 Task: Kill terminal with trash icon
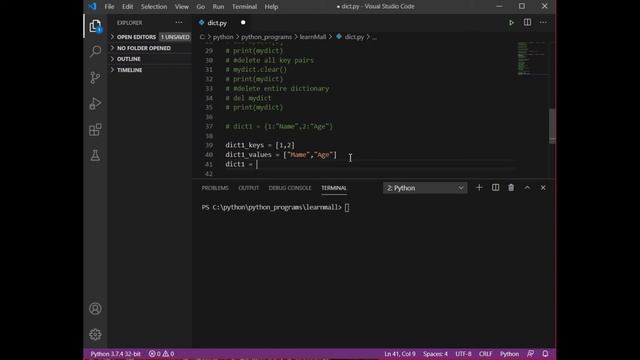(x=511, y=188)
